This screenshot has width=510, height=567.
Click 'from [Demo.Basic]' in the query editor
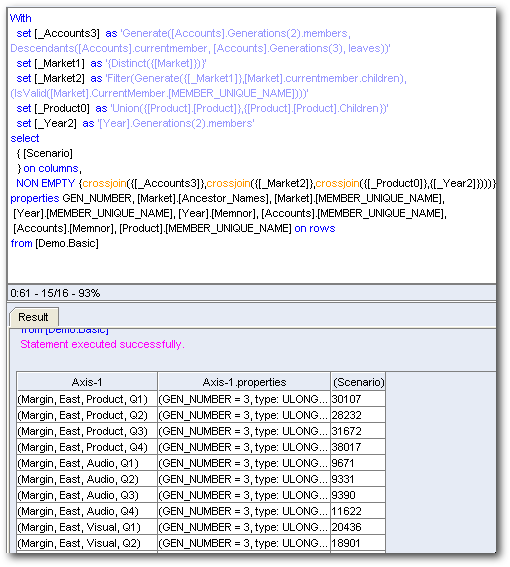(55, 243)
